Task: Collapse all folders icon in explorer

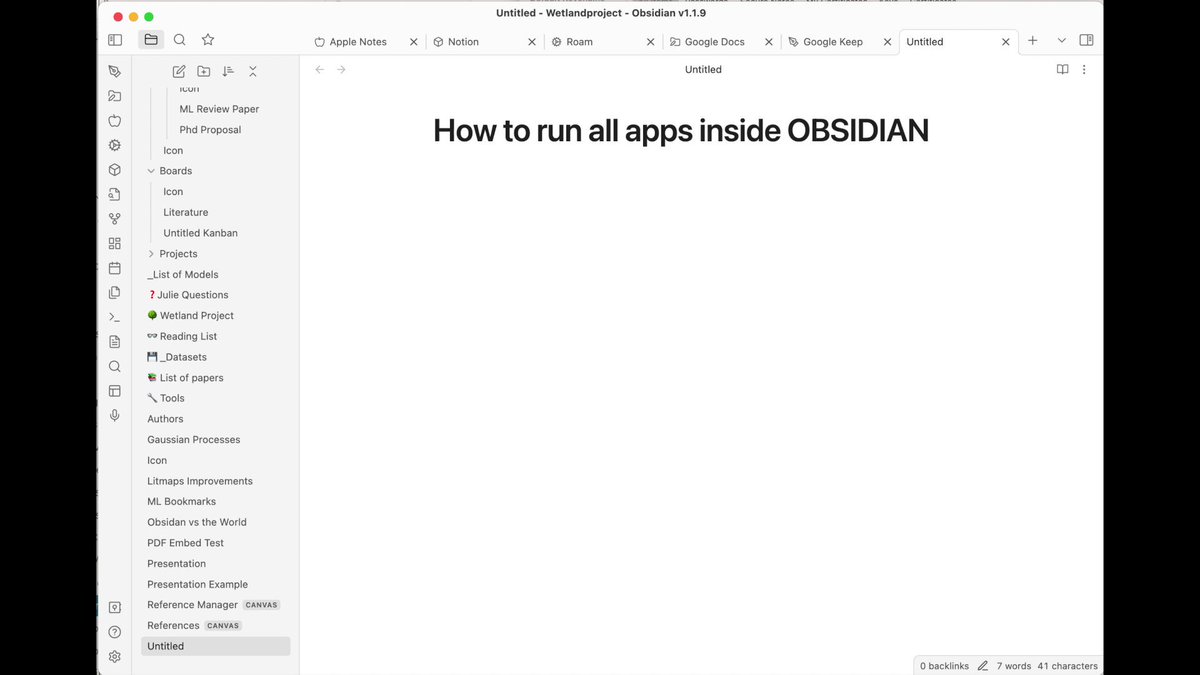Action: [253, 71]
